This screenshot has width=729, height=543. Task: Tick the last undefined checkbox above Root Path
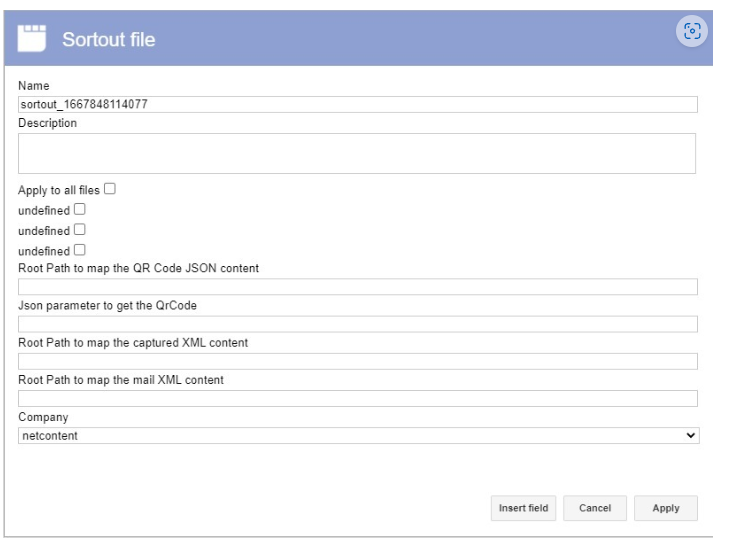[80, 250]
